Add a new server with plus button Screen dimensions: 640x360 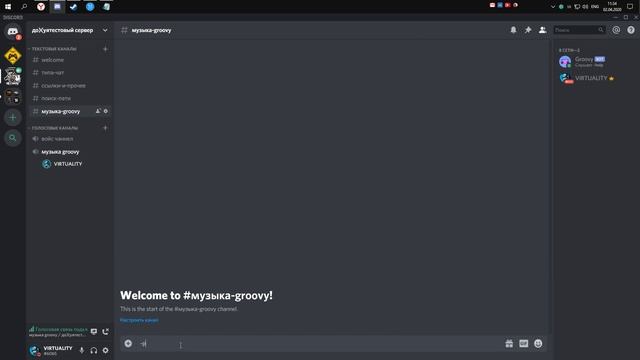click(13, 118)
